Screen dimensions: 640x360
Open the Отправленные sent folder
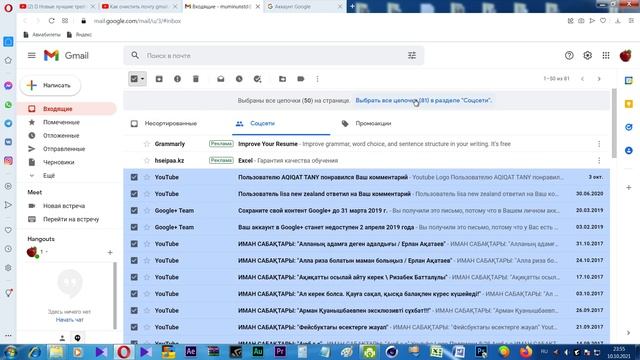[x=64, y=149]
